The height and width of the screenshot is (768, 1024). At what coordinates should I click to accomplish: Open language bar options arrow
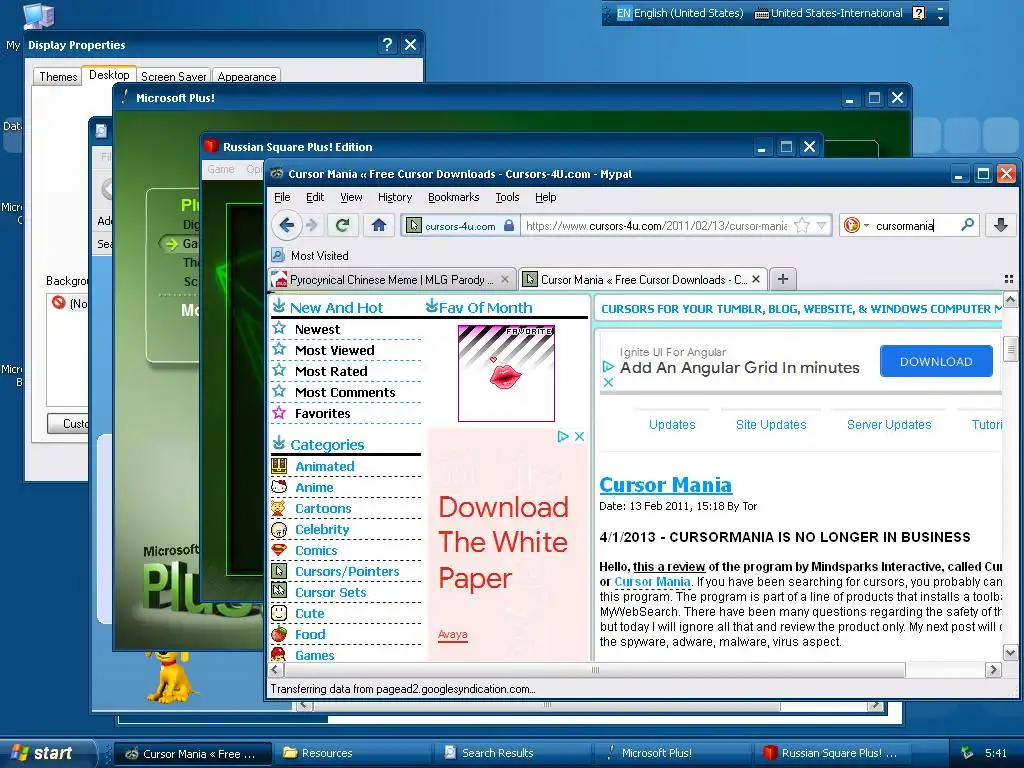coord(940,18)
